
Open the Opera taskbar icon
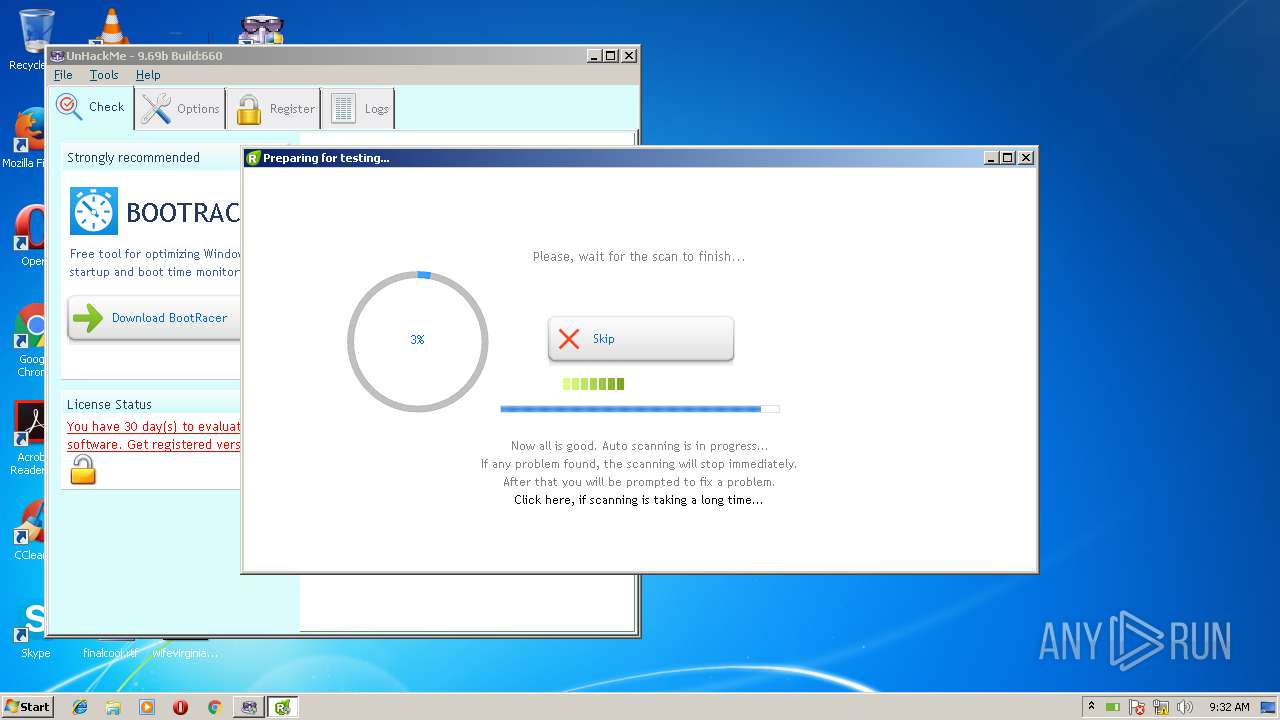[x=180, y=707]
